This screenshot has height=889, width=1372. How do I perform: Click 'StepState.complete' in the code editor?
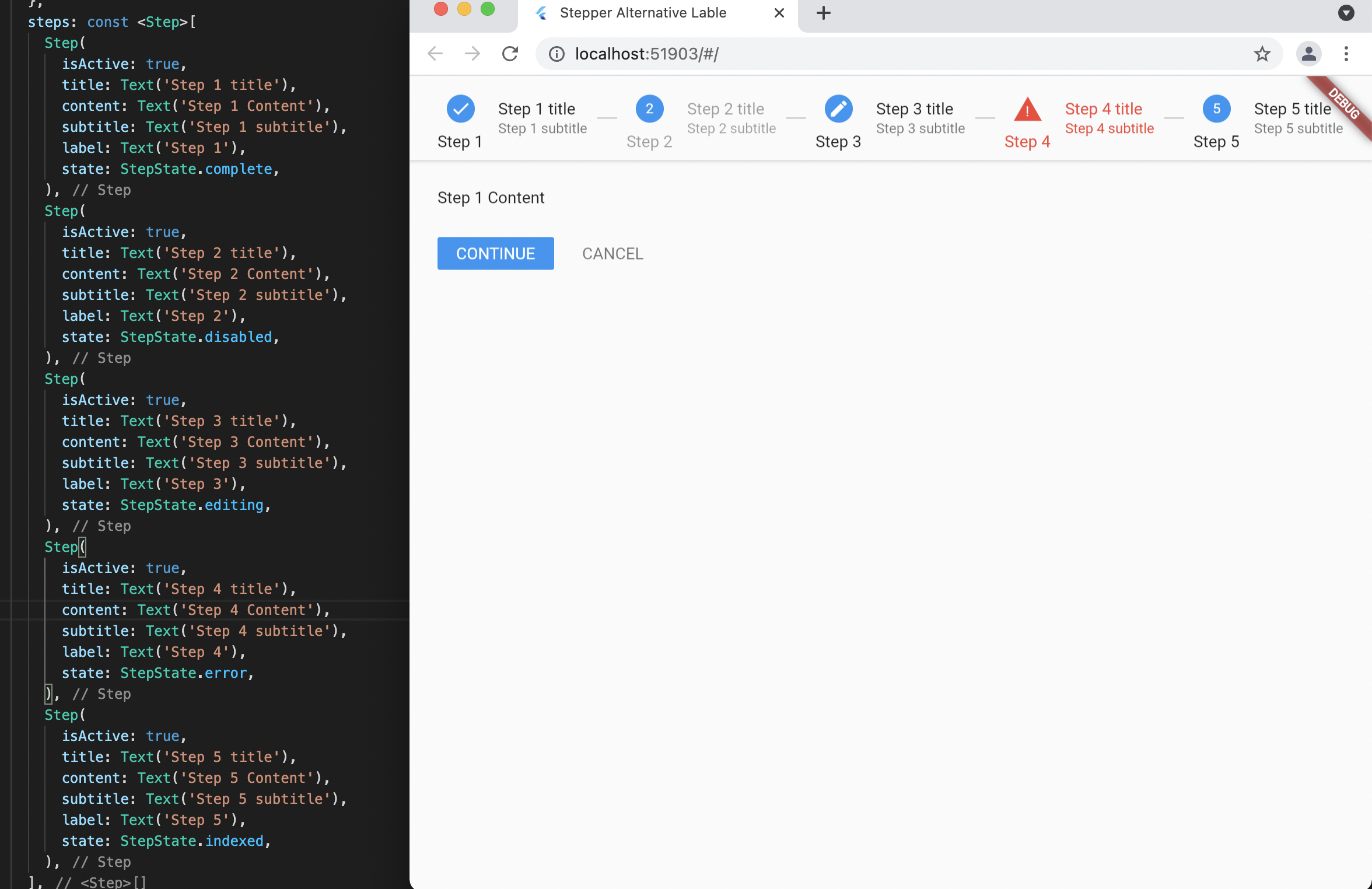point(196,169)
